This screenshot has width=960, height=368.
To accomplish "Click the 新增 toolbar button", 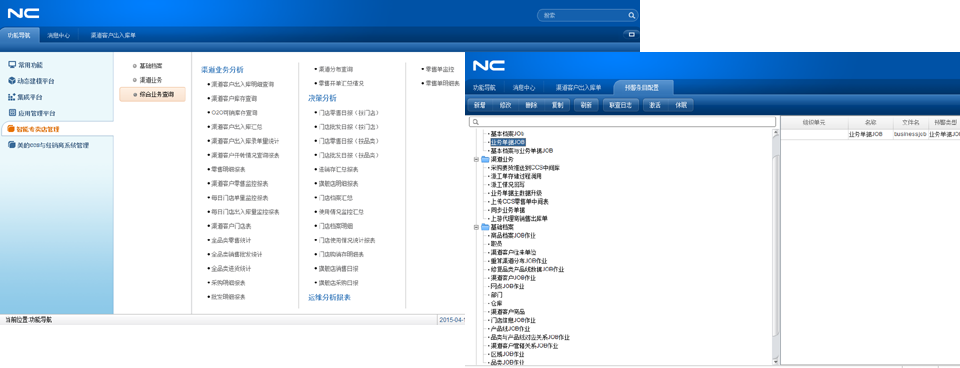I will point(479,105).
